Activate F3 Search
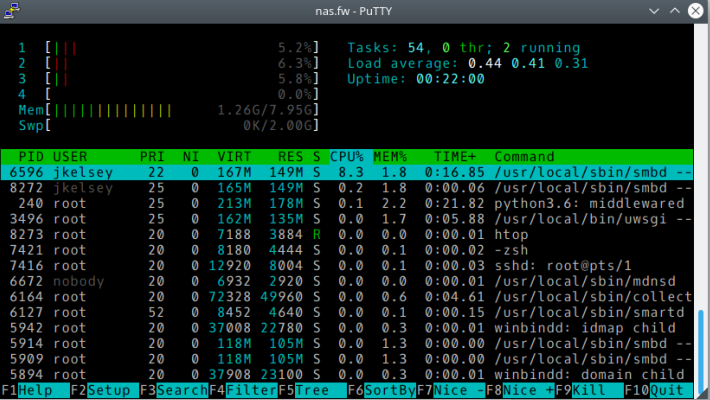 174,390
